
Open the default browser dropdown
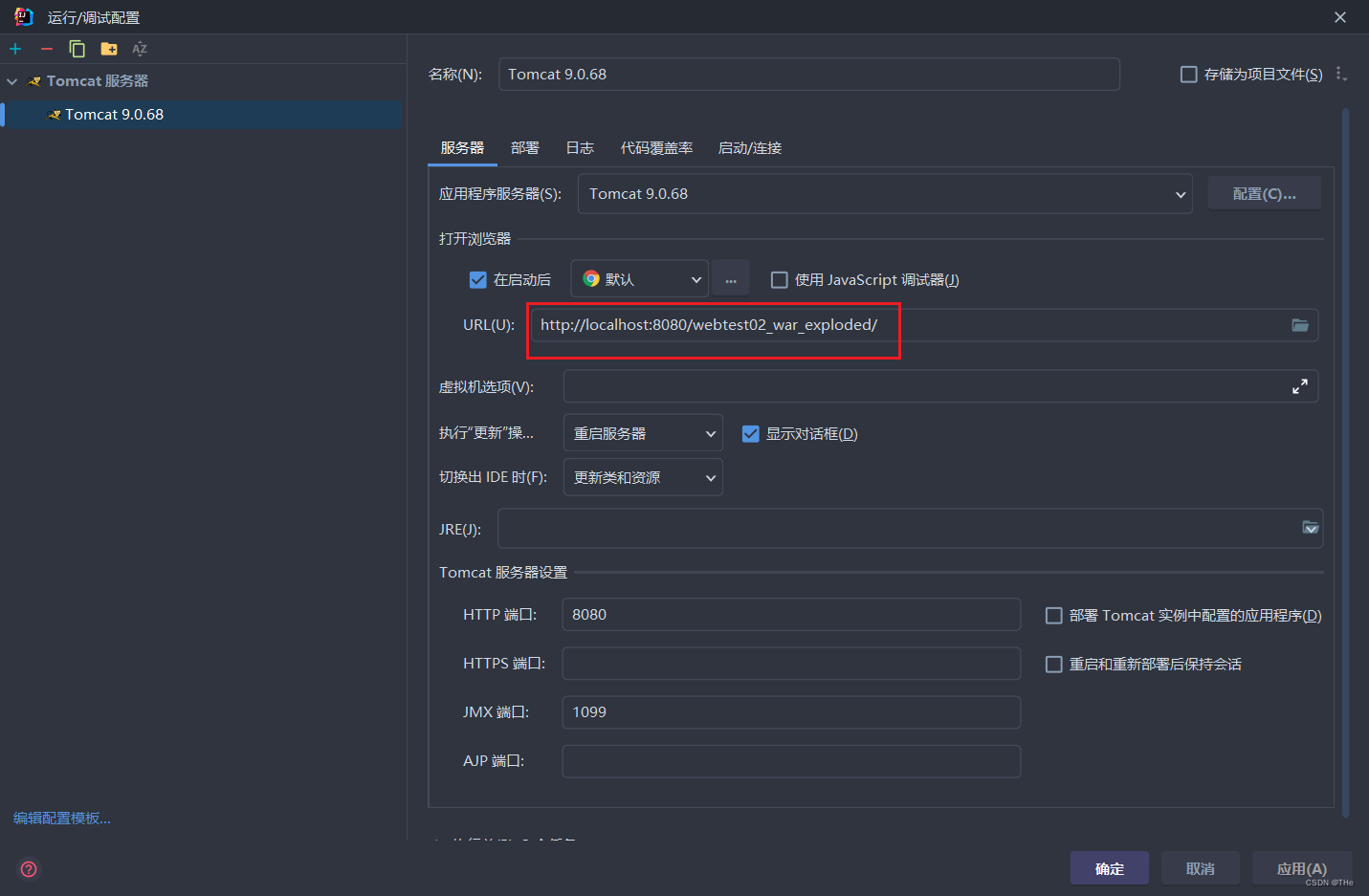point(640,279)
